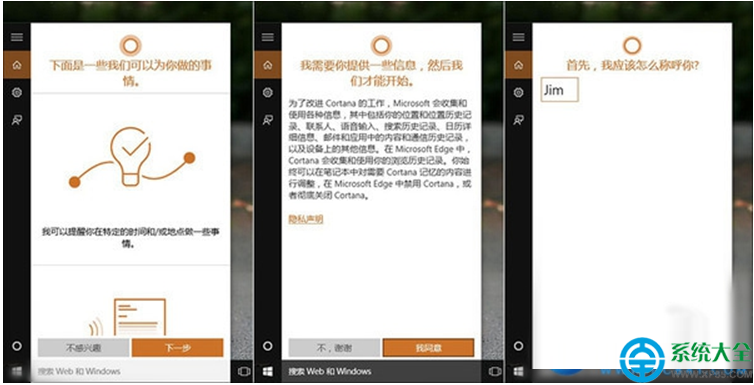Click Cortana circle icon at bottom of first sidebar
This screenshot has width=754, height=385.
pyautogui.click(x=17, y=346)
